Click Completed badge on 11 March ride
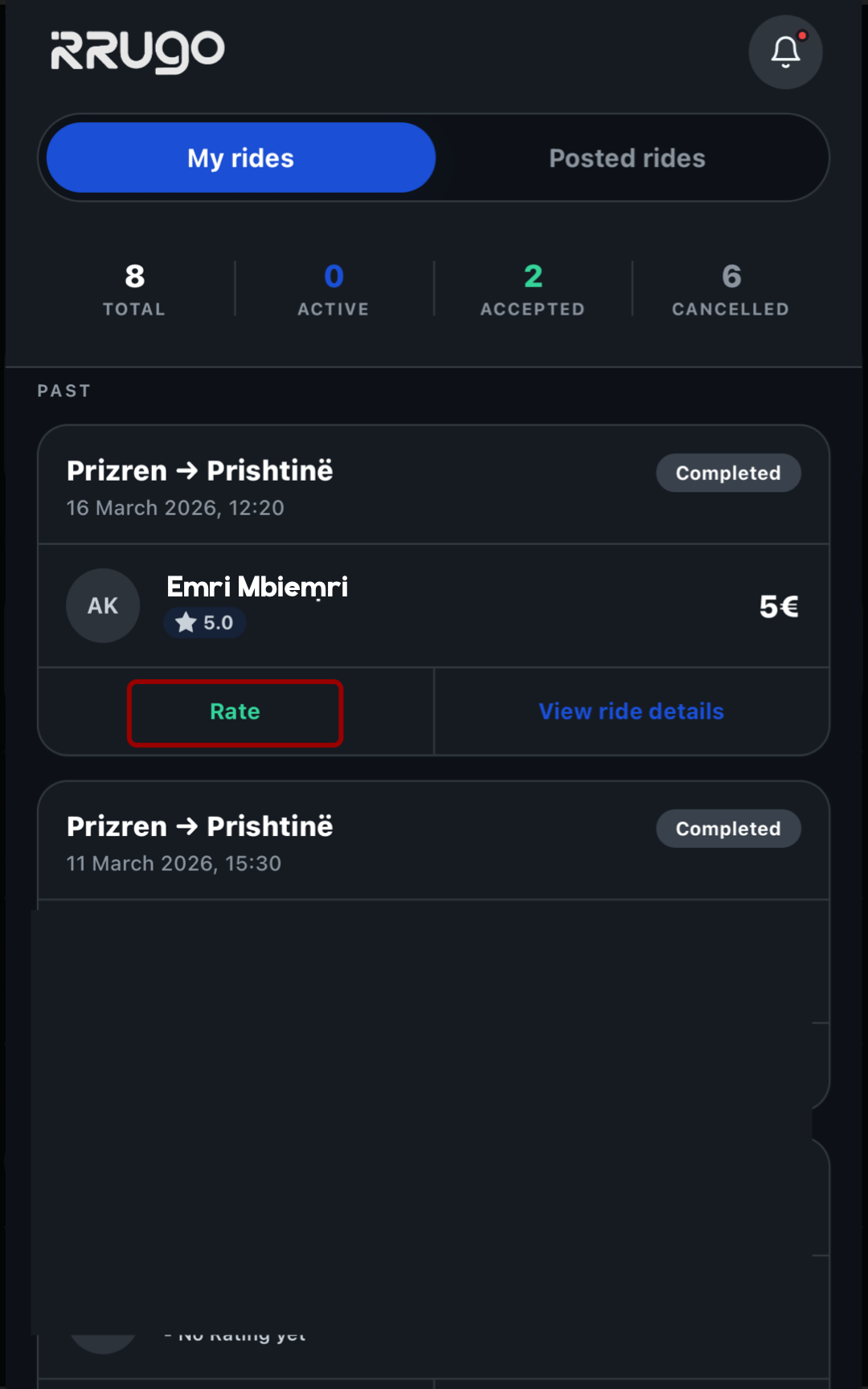Image resolution: width=868 pixels, height=1389 pixels. coord(728,829)
